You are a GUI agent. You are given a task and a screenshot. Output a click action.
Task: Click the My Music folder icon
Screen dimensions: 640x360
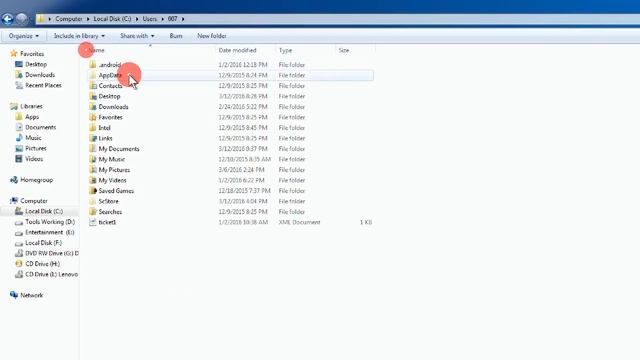[x=93, y=159]
